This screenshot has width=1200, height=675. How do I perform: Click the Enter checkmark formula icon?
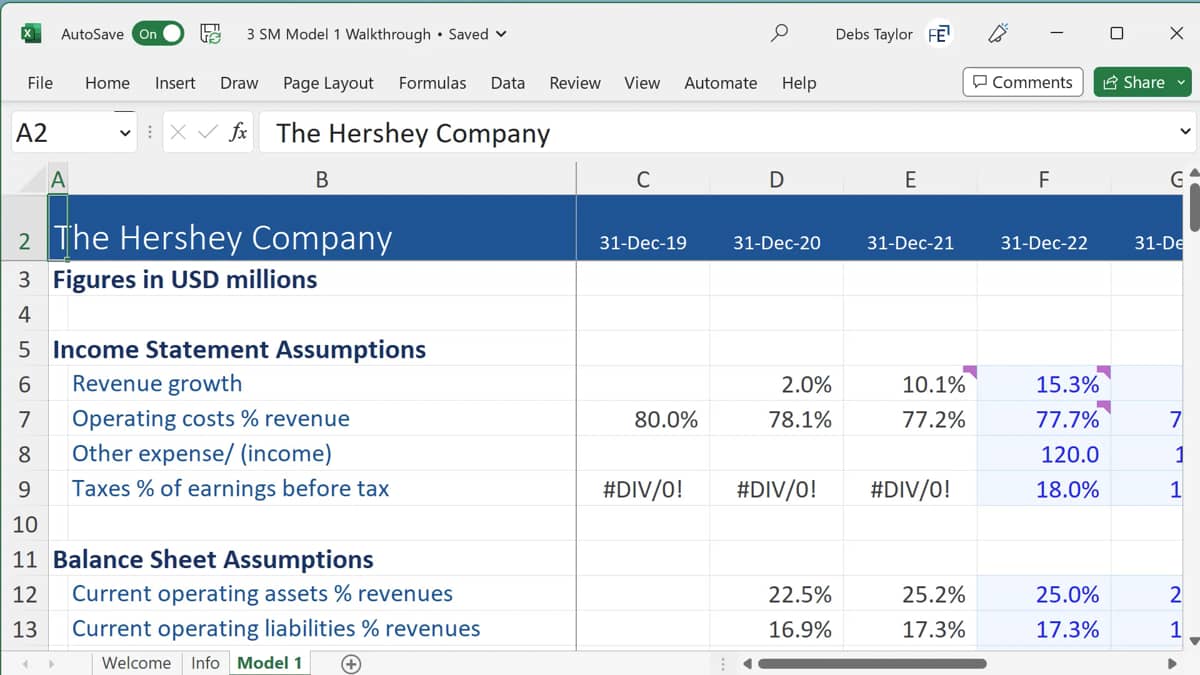pyautogui.click(x=207, y=132)
